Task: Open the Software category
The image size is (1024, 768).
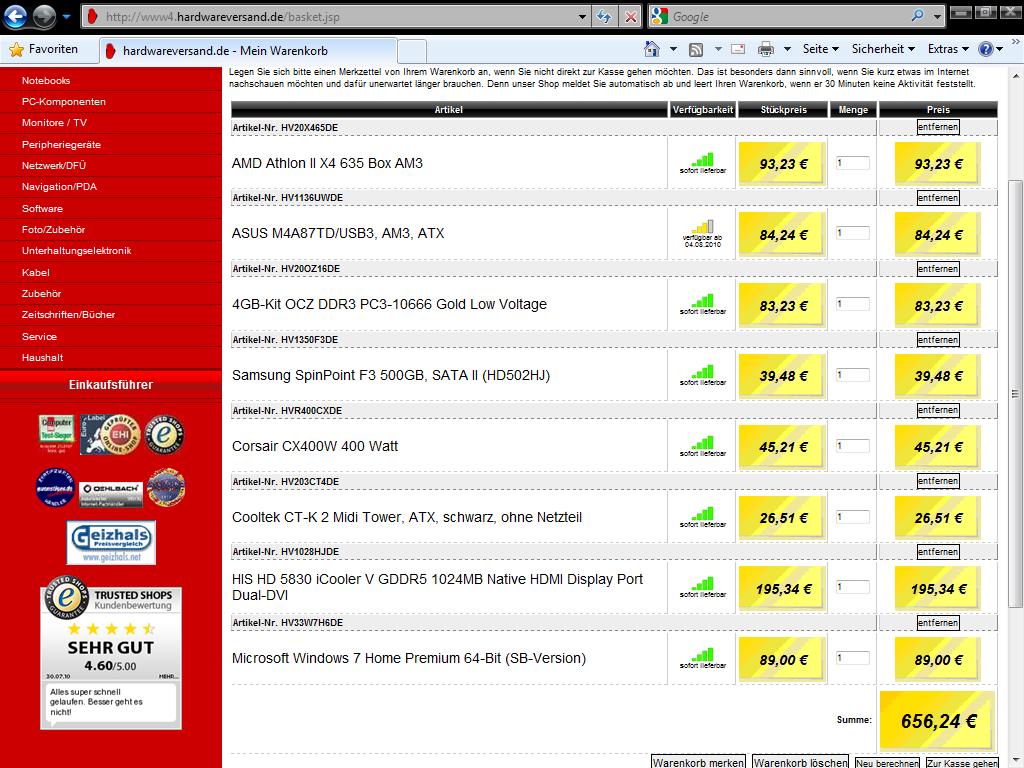Action: coord(42,208)
